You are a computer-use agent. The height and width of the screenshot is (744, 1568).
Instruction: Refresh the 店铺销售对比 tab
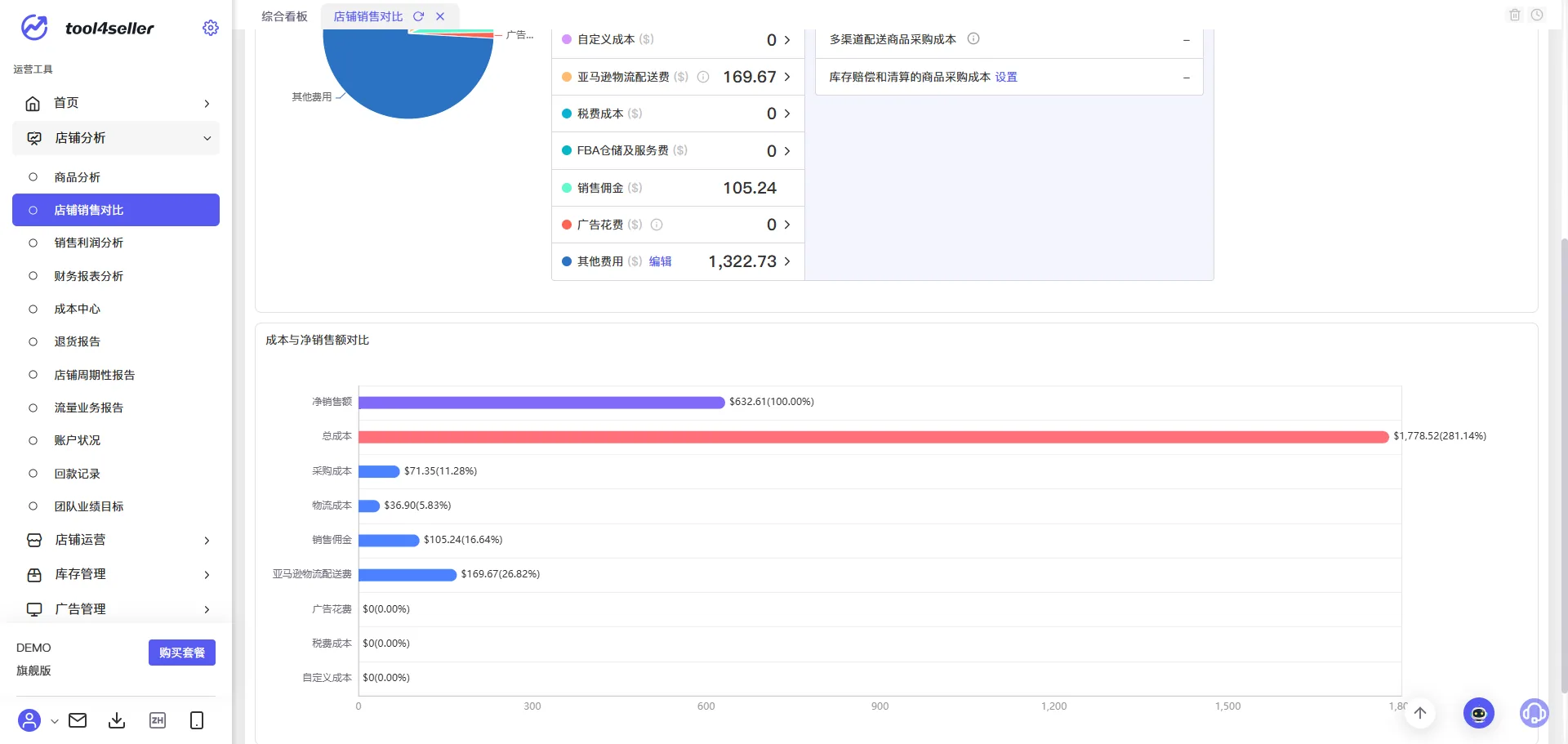(x=418, y=16)
